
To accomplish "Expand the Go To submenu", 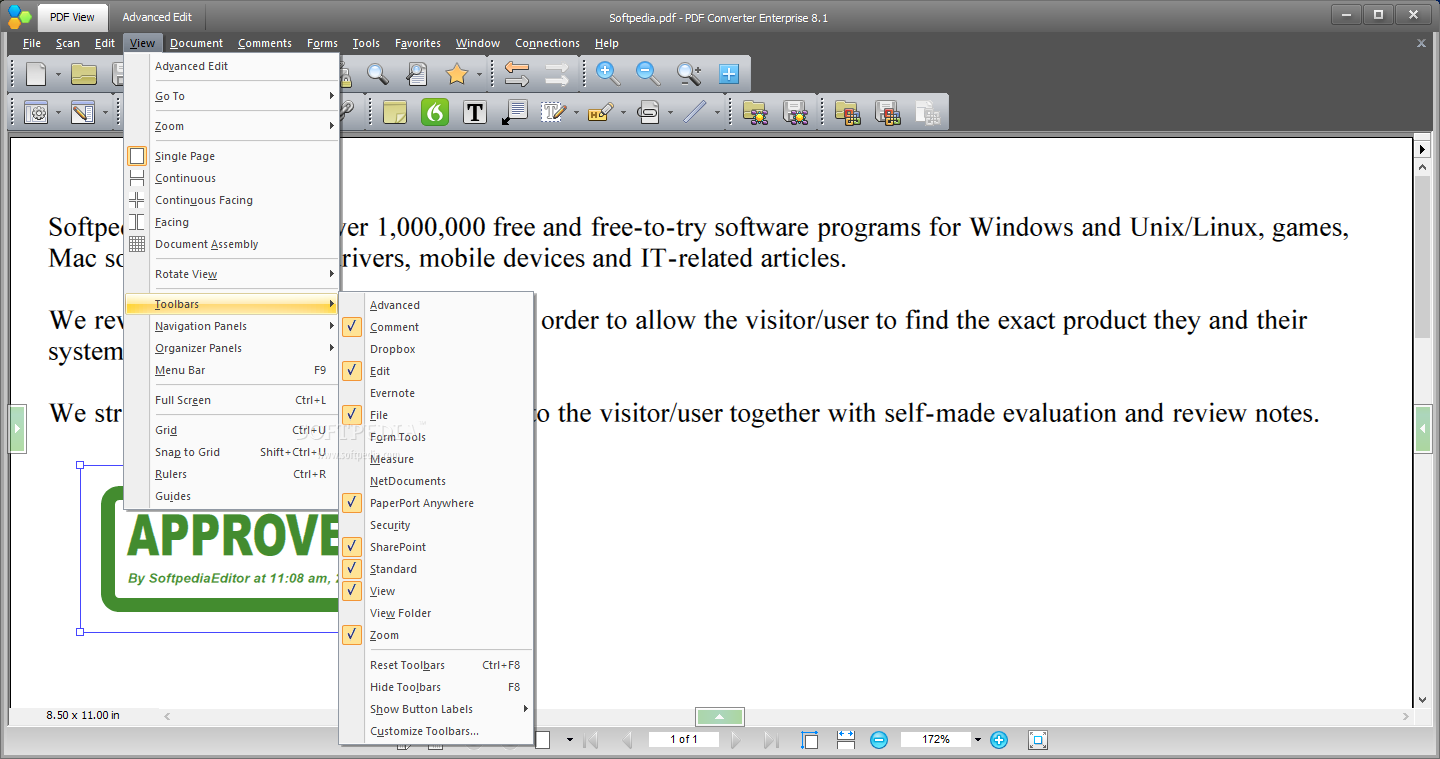I will pyautogui.click(x=232, y=96).
